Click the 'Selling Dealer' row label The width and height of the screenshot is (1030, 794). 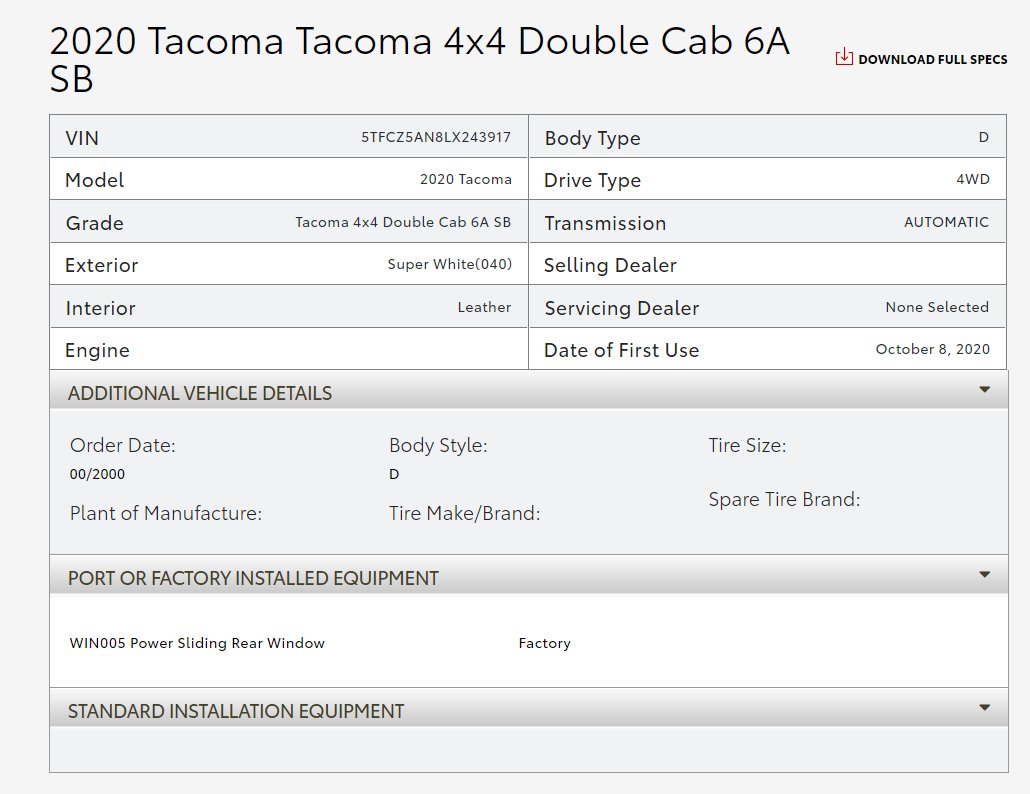610,265
